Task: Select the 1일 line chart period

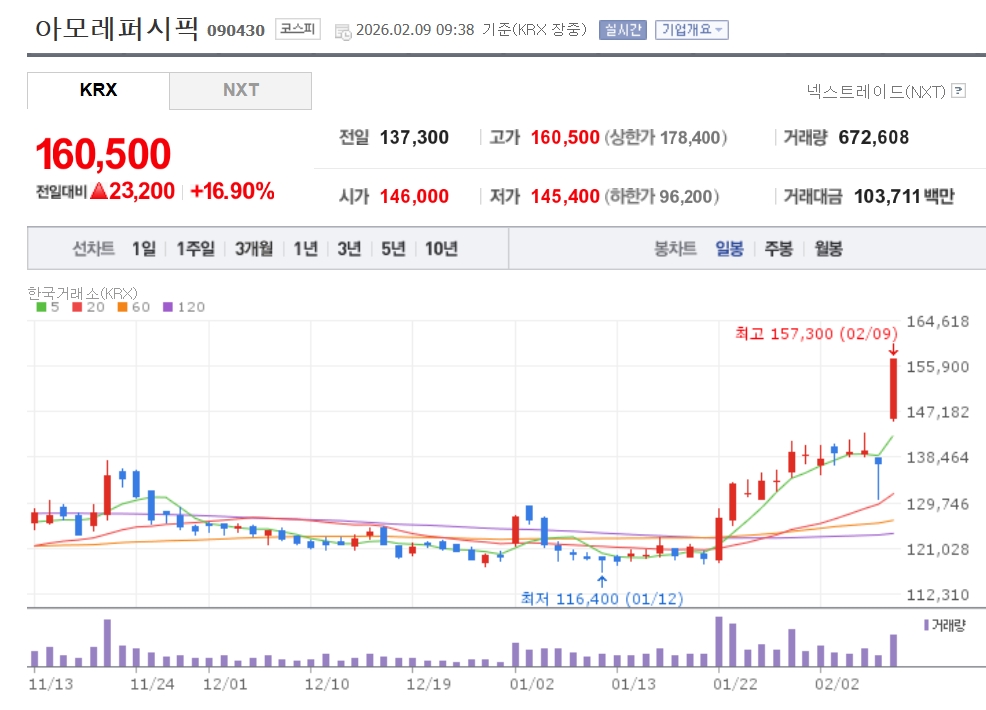Action: point(143,249)
